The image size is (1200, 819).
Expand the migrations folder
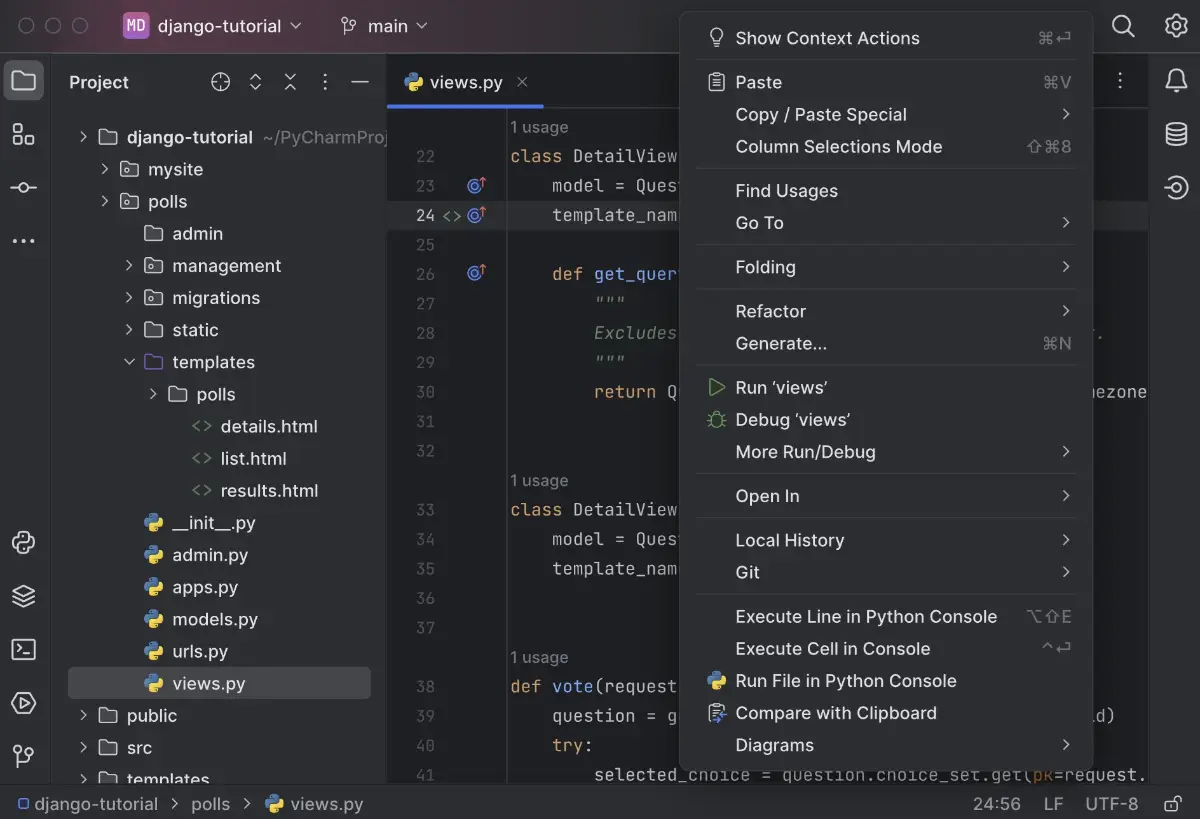tap(129, 297)
